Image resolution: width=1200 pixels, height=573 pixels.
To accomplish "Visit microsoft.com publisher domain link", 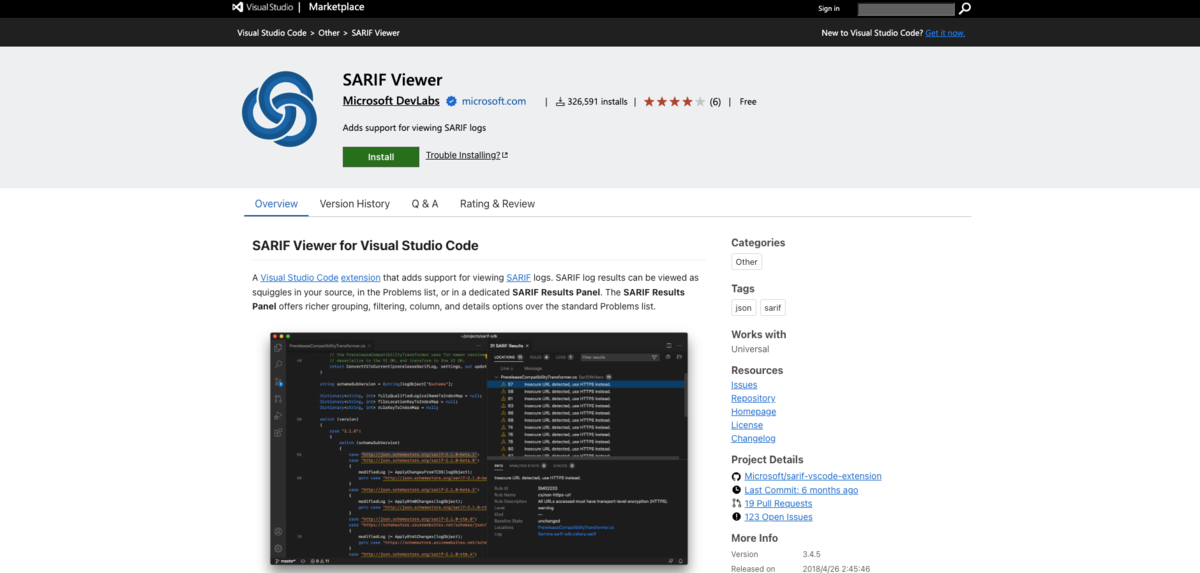I will [494, 101].
